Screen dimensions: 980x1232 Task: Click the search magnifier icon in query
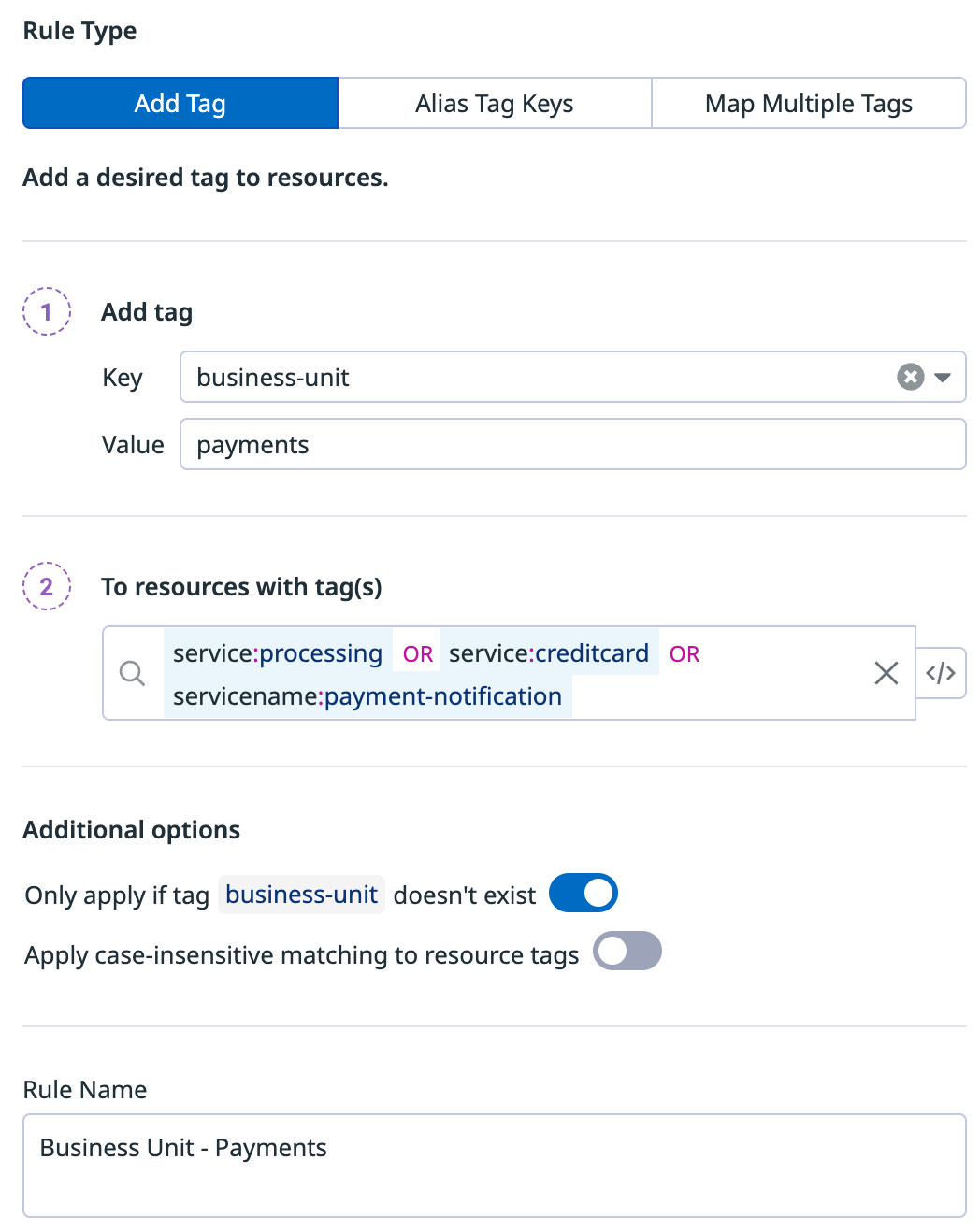133,673
